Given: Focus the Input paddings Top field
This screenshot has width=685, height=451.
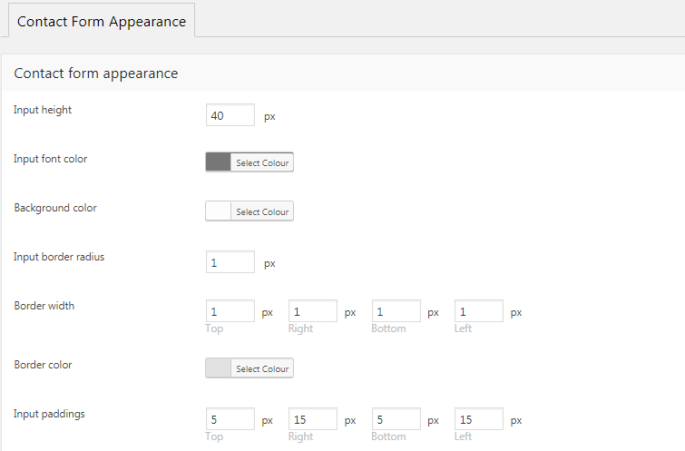Looking at the screenshot, I should (230, 418).
